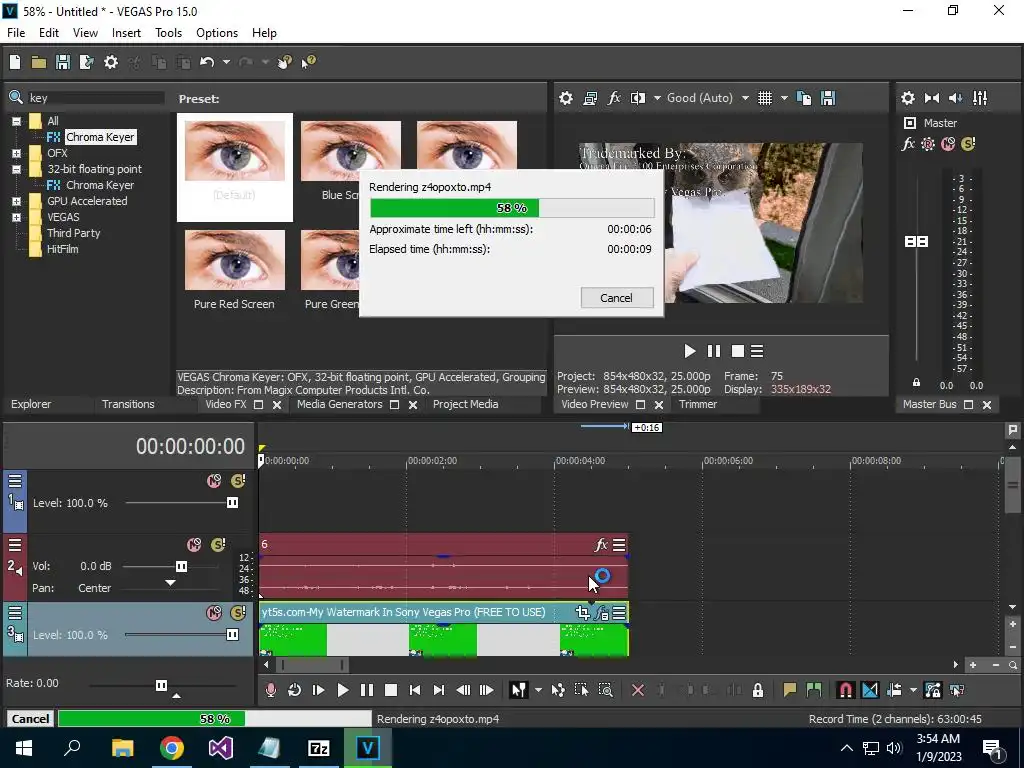1024x768 pixels.
Task: Expand the GPU Accelerated folder
Action: (x=16, y=201)
